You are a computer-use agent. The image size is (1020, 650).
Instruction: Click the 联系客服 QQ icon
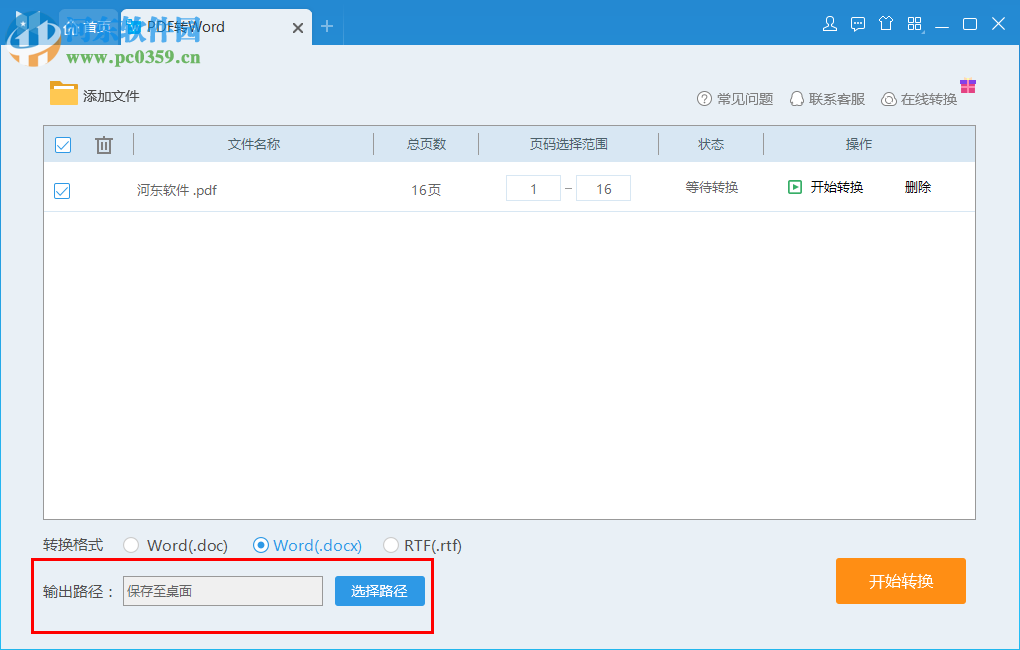(796, 99)
